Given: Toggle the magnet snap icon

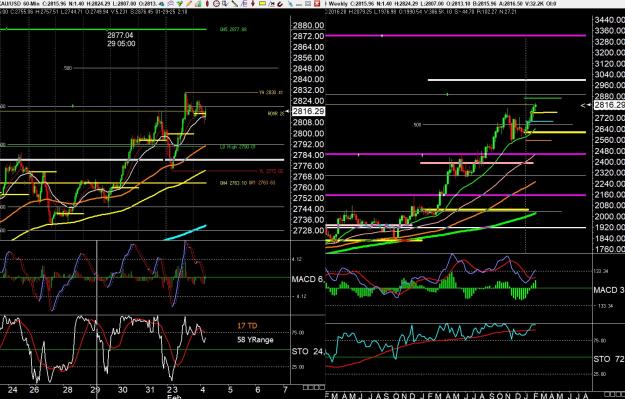Looking at the screenshot, I should coord(280,4).
